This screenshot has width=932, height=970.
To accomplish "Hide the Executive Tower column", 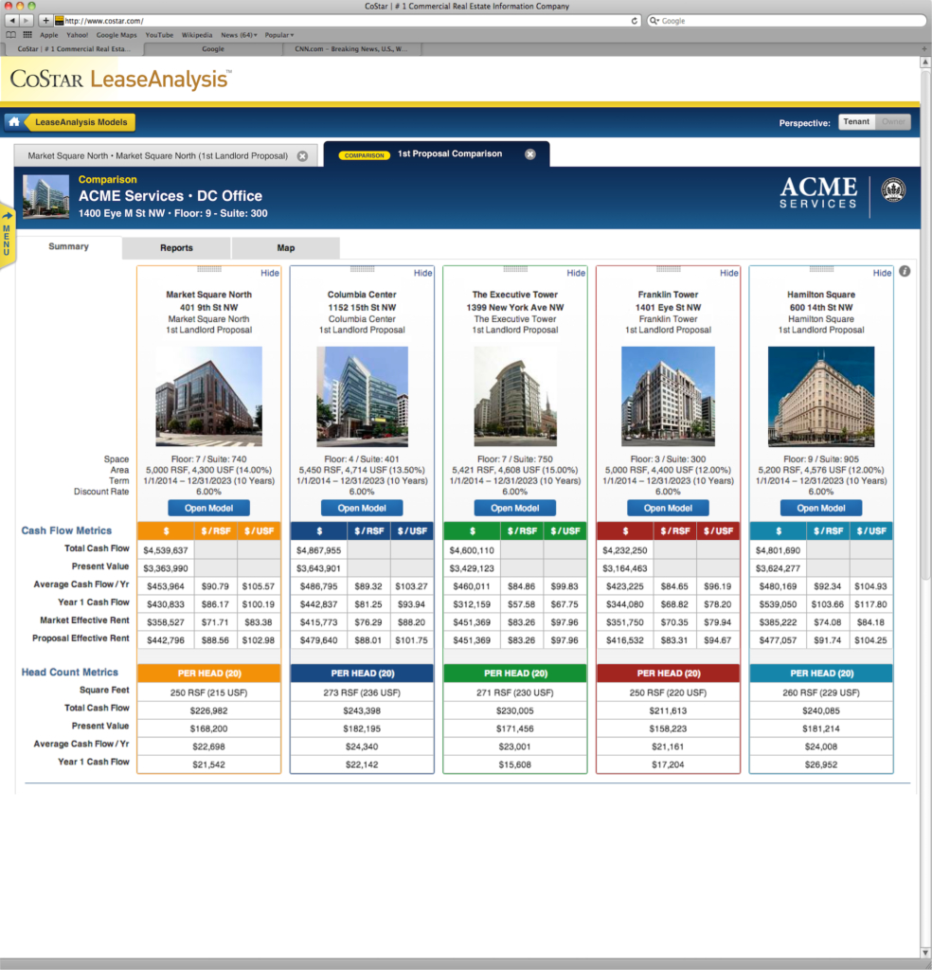I will [576, 272].
